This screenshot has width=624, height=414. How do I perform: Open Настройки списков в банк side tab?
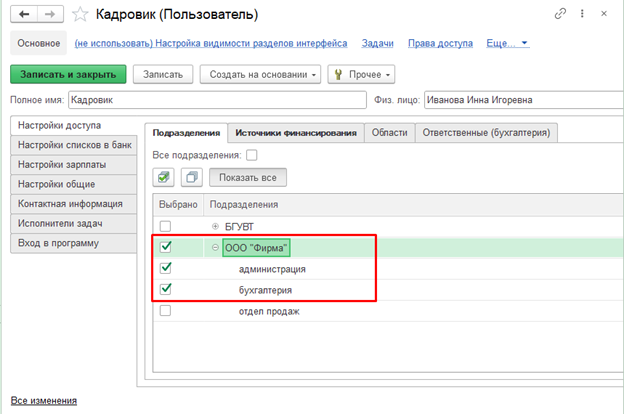74,145
